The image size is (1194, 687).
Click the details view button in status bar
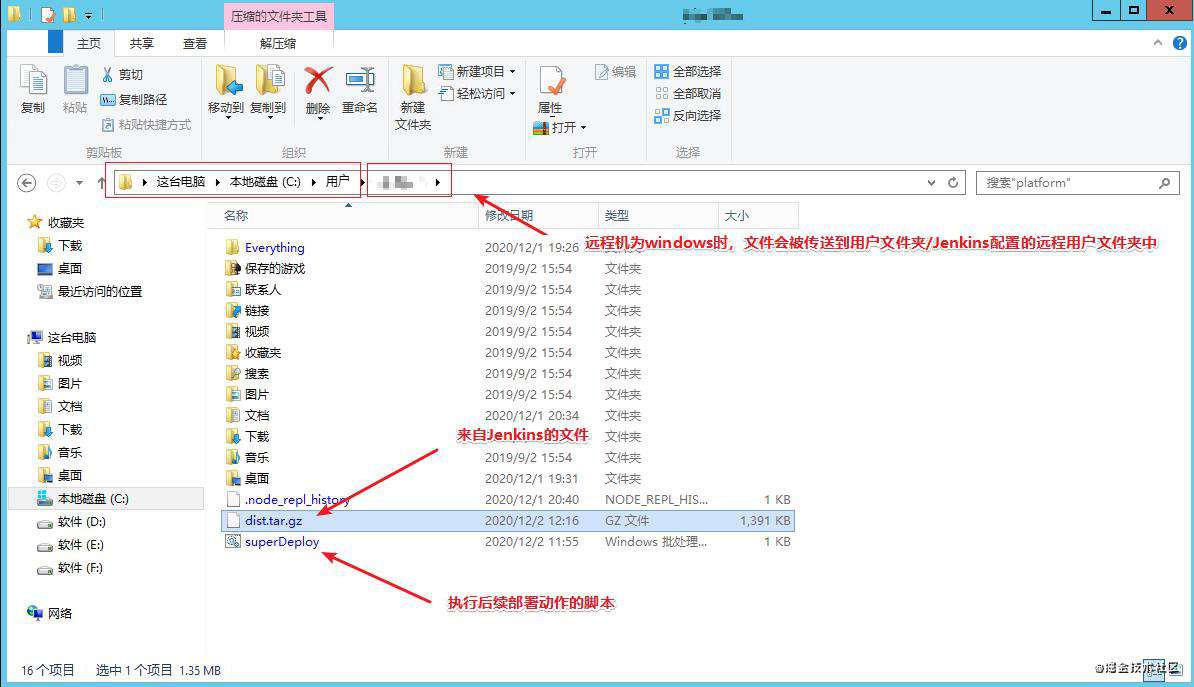[1154, 669]
